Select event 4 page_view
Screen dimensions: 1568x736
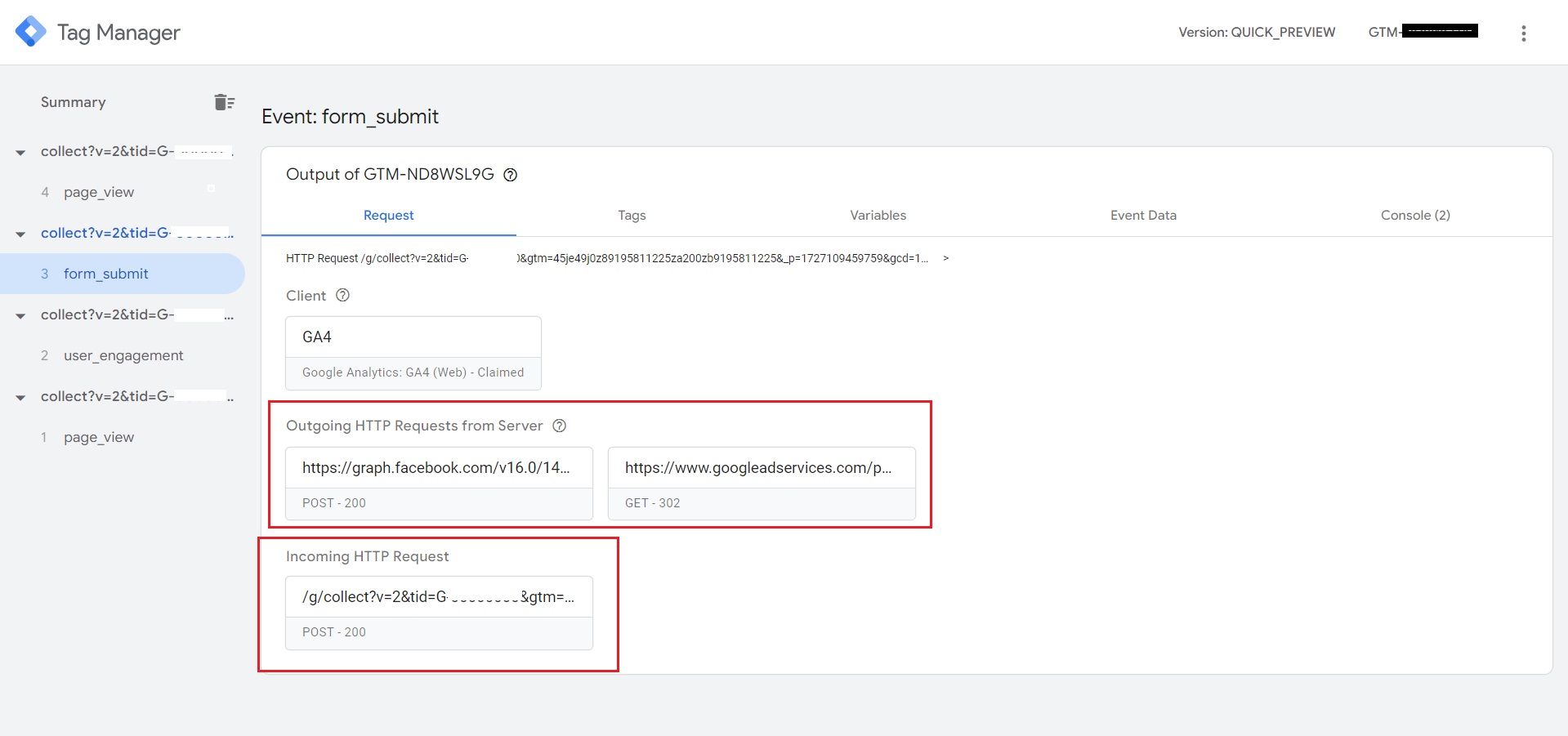pos(123,192)
